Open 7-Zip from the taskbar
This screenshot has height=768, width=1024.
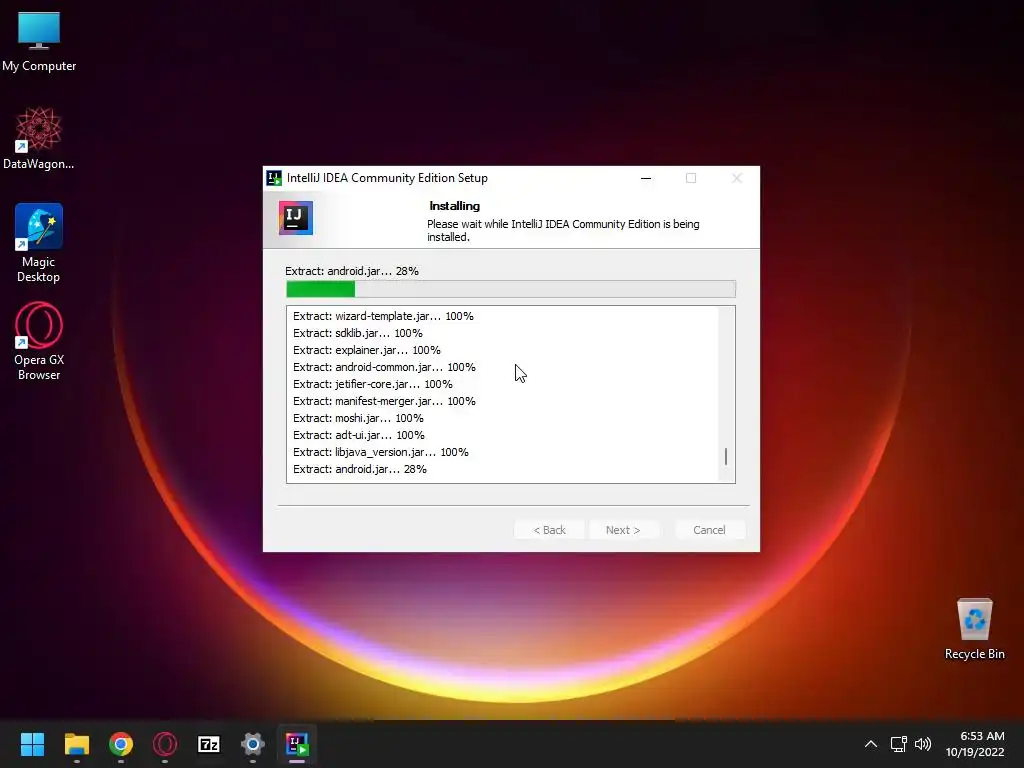209,744
